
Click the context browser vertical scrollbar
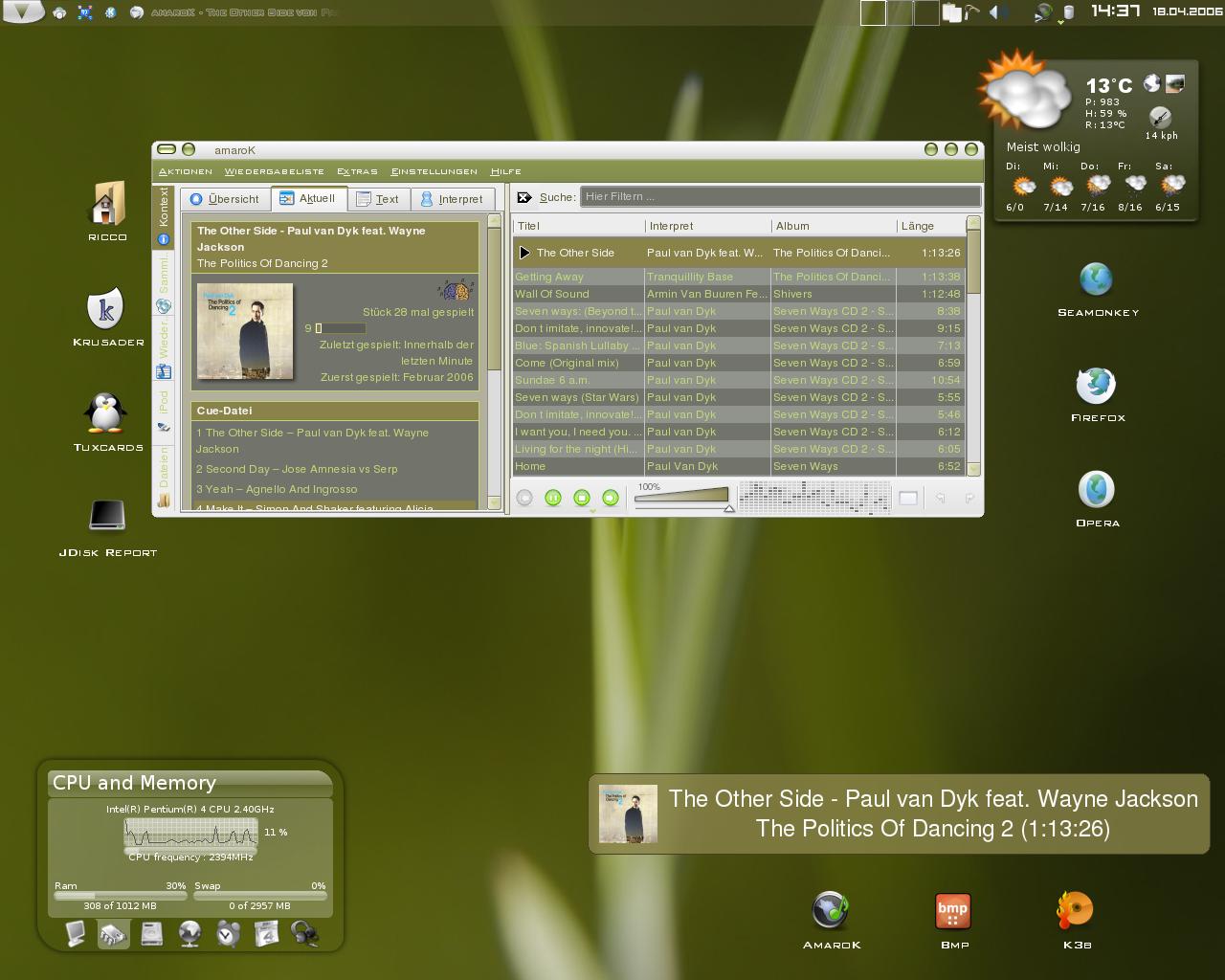tap(494, 362)
